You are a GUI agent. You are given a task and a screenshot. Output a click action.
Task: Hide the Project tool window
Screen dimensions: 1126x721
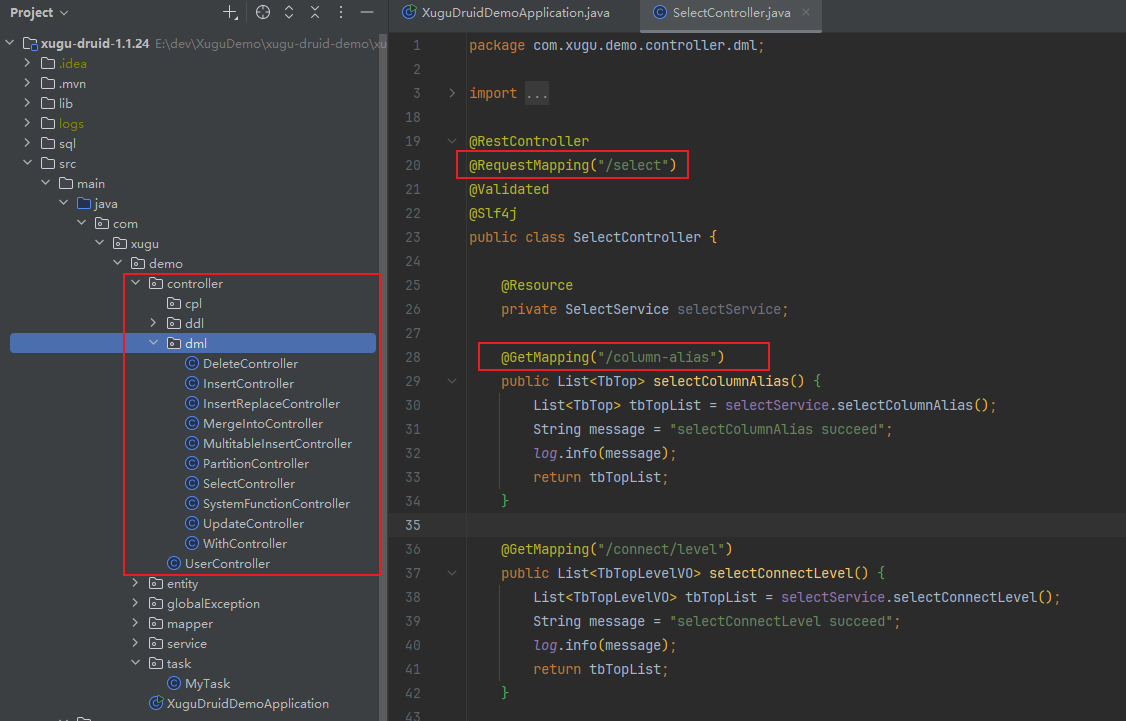point(367,13)
